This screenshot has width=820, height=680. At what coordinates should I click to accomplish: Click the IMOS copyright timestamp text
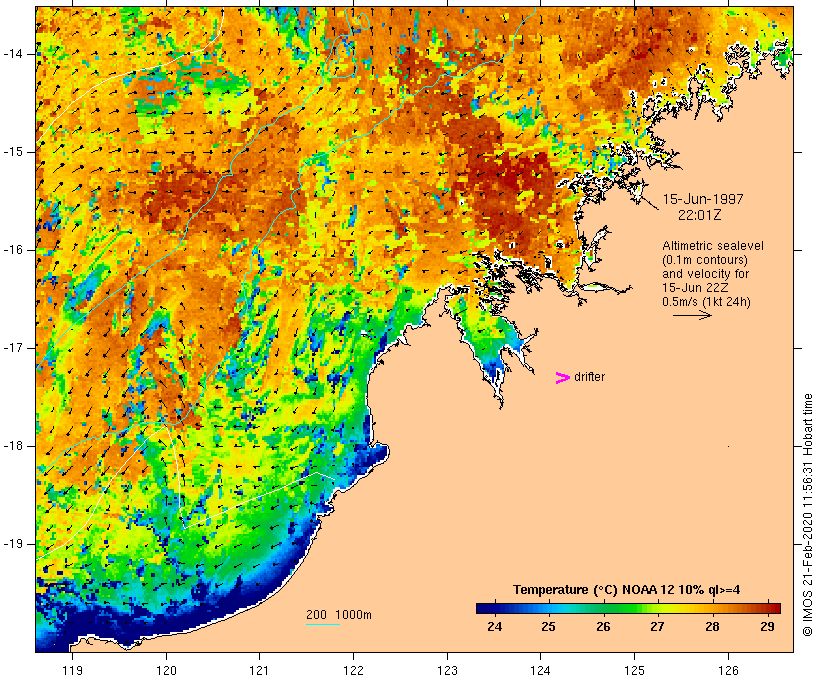coord(807,515)
